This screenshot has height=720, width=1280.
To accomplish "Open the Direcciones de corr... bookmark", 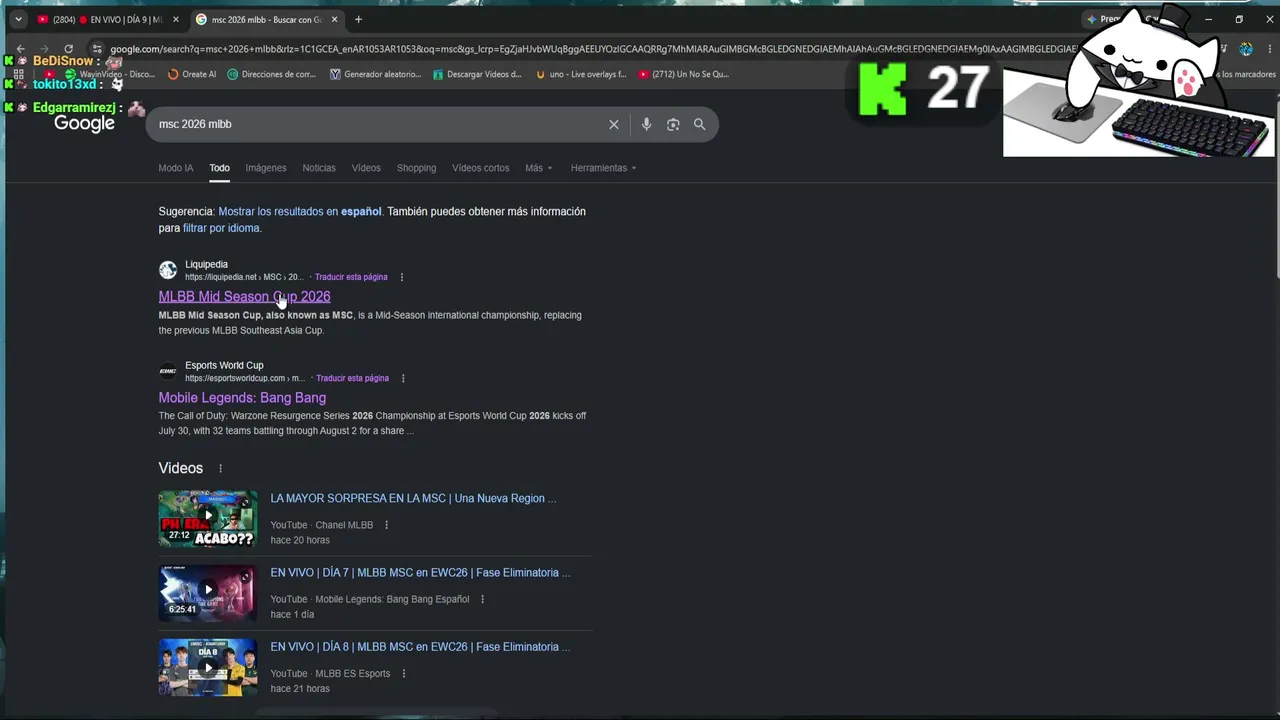I will click(271, 74).
